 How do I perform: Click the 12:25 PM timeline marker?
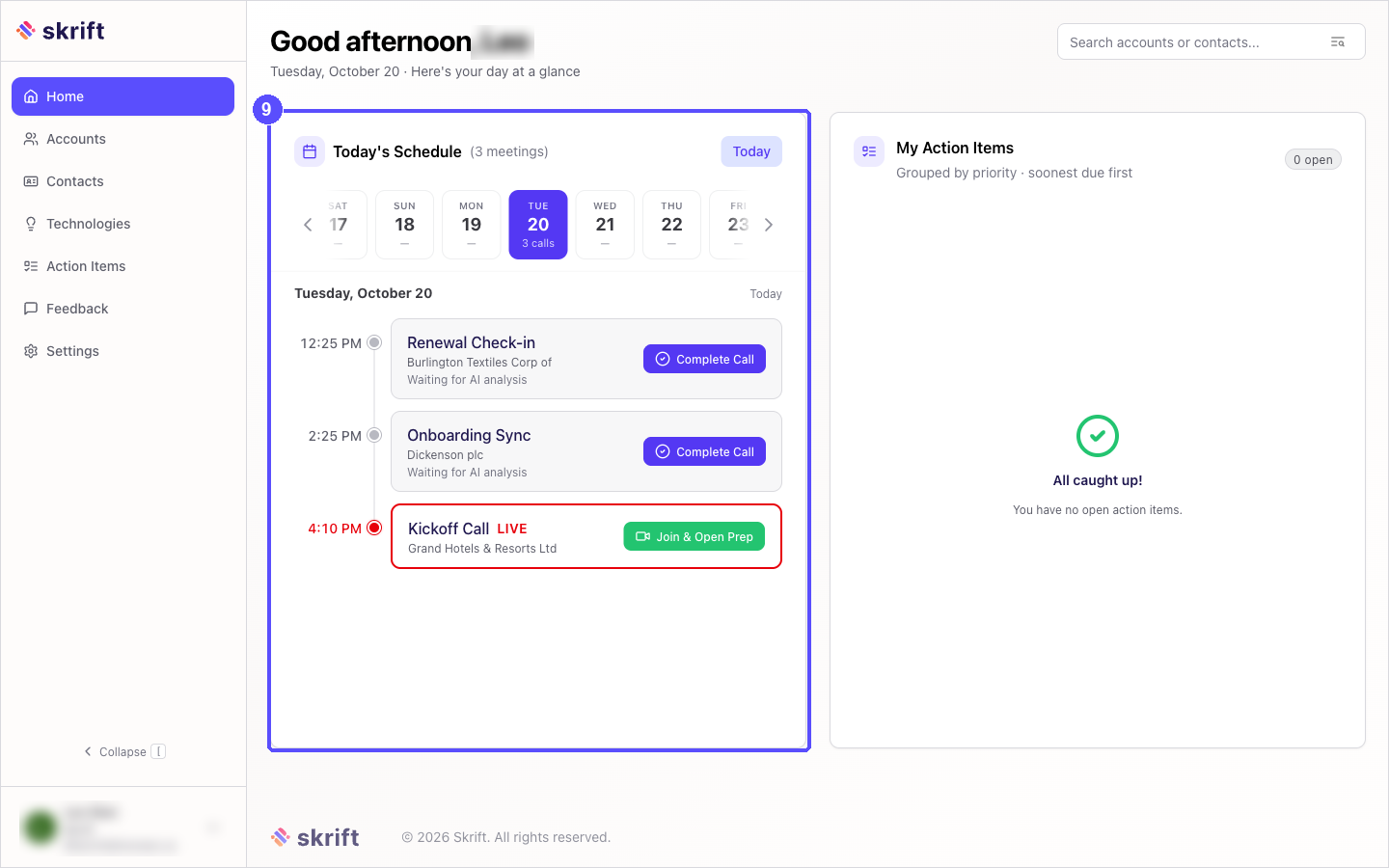tap(374, 342)
